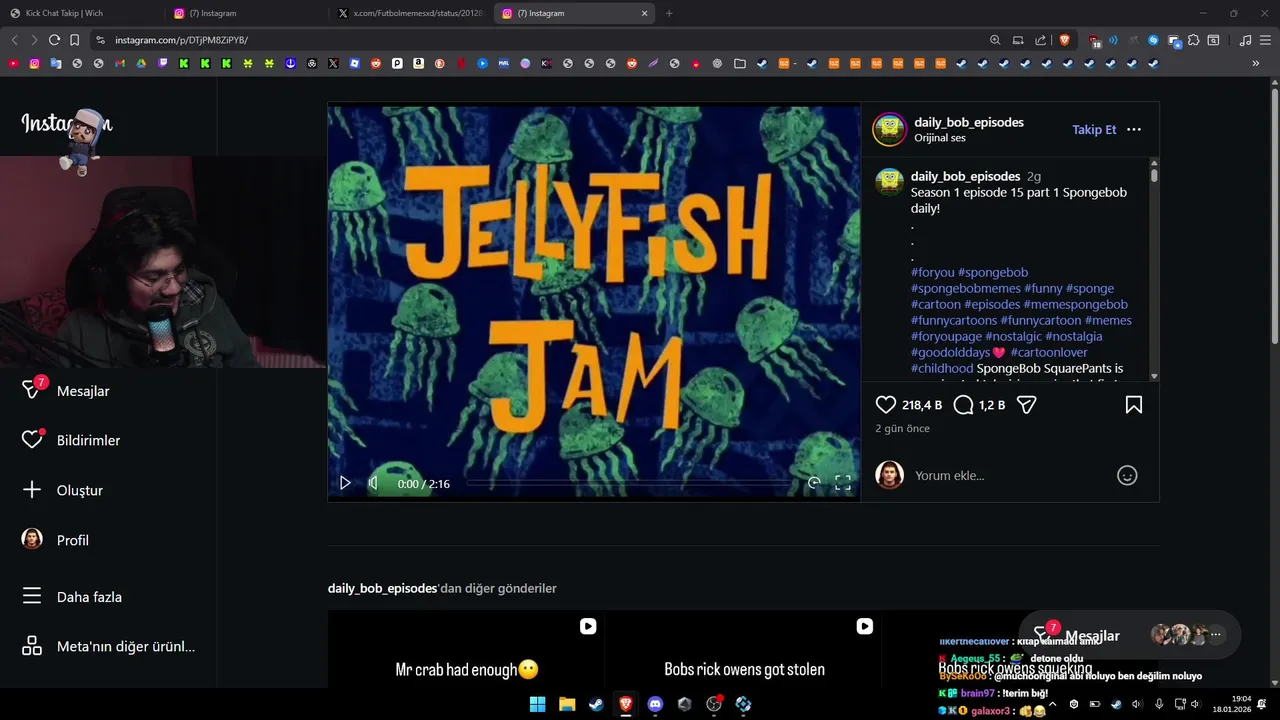The image size is (1280, 720).
Task: Switch to the Kick Chat Takip browser tab
Action: (80, 13)
